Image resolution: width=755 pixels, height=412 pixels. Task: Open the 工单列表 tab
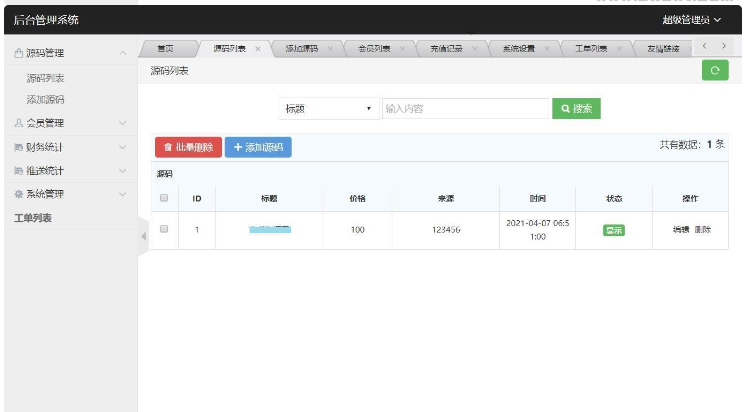tap(591, 49)
